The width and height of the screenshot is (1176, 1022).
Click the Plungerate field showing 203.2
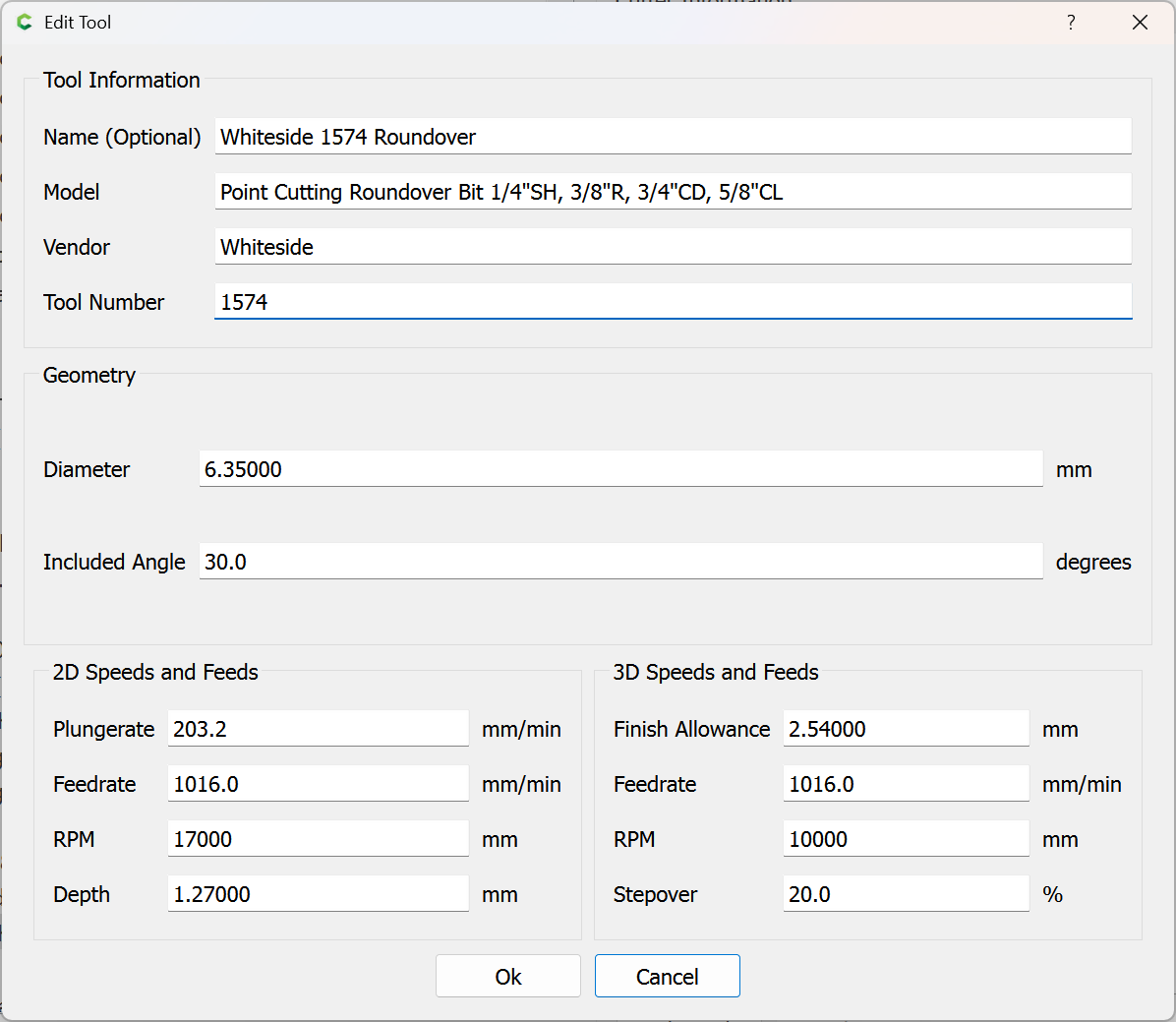pyautogui.click(x=318, y=729)
